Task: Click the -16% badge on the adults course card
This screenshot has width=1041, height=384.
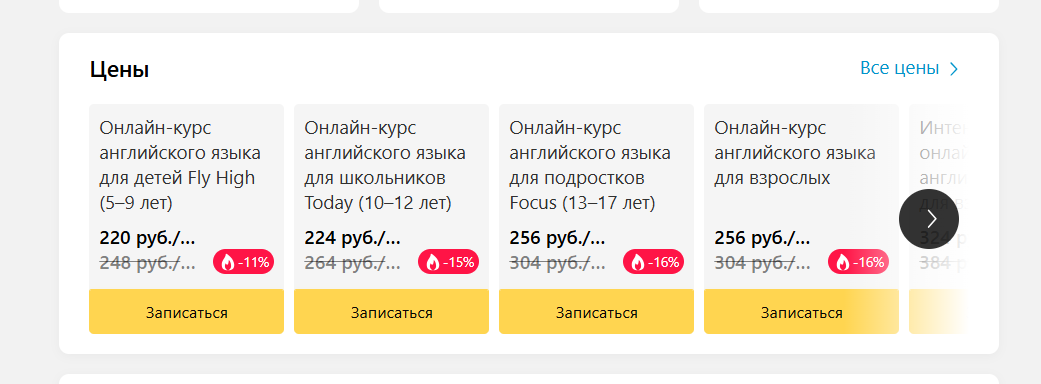Action: 858,262
